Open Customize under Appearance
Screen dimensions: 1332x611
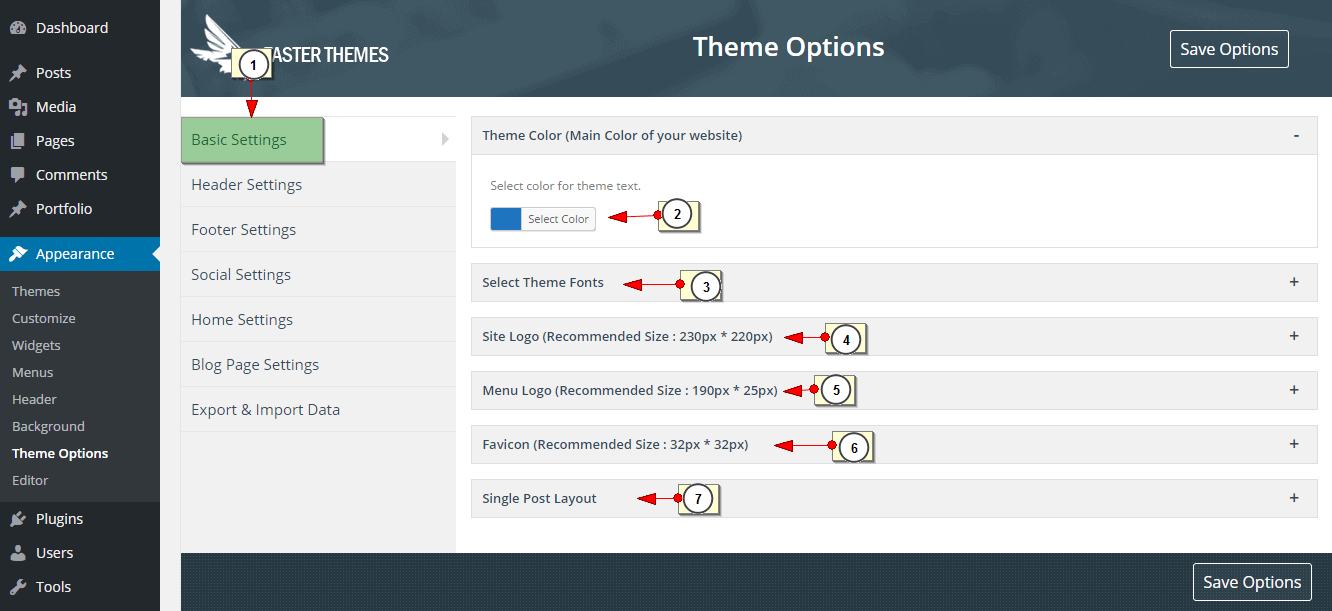coord(44,318)
